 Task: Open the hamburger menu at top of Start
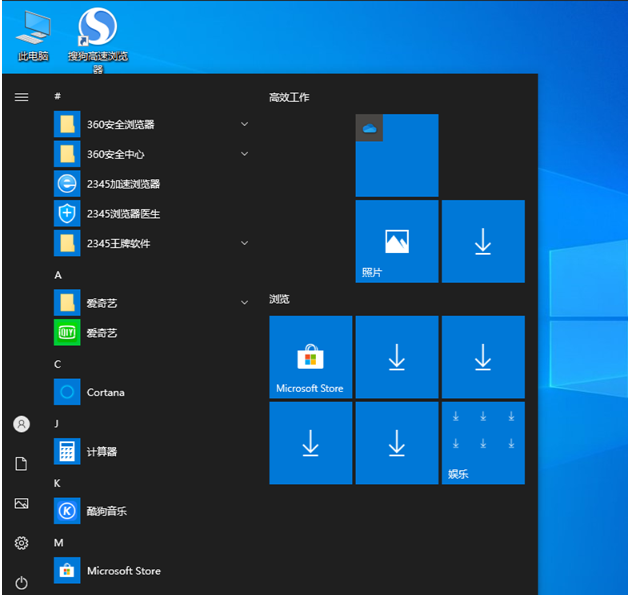(21, 97)
